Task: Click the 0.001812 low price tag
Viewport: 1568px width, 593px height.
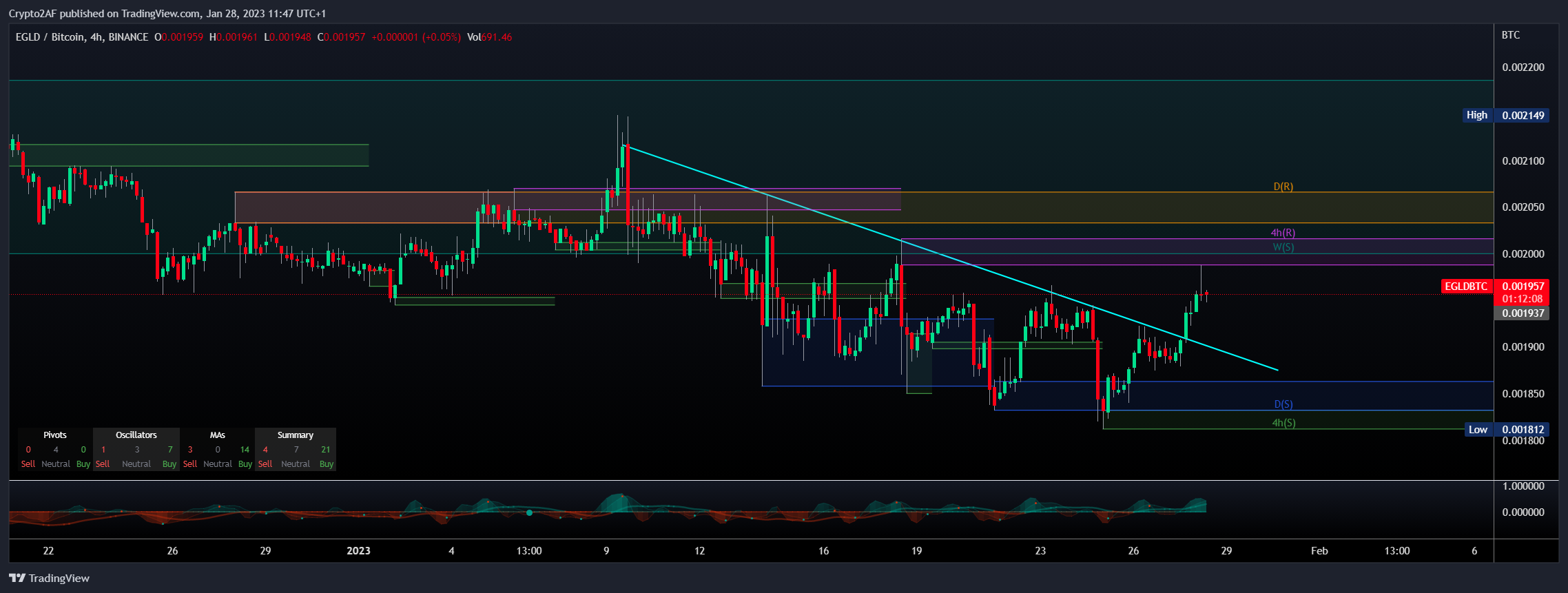Action: pos(1523,429)
